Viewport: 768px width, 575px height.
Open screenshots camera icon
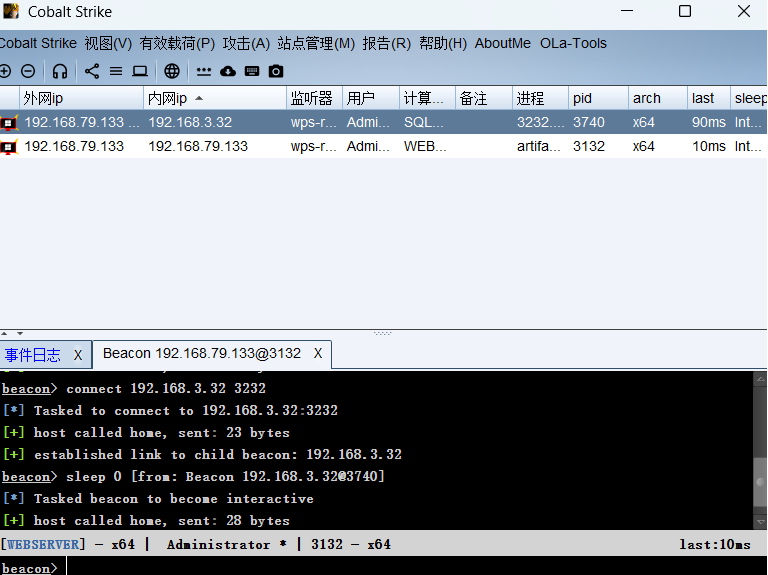[276, 72]
